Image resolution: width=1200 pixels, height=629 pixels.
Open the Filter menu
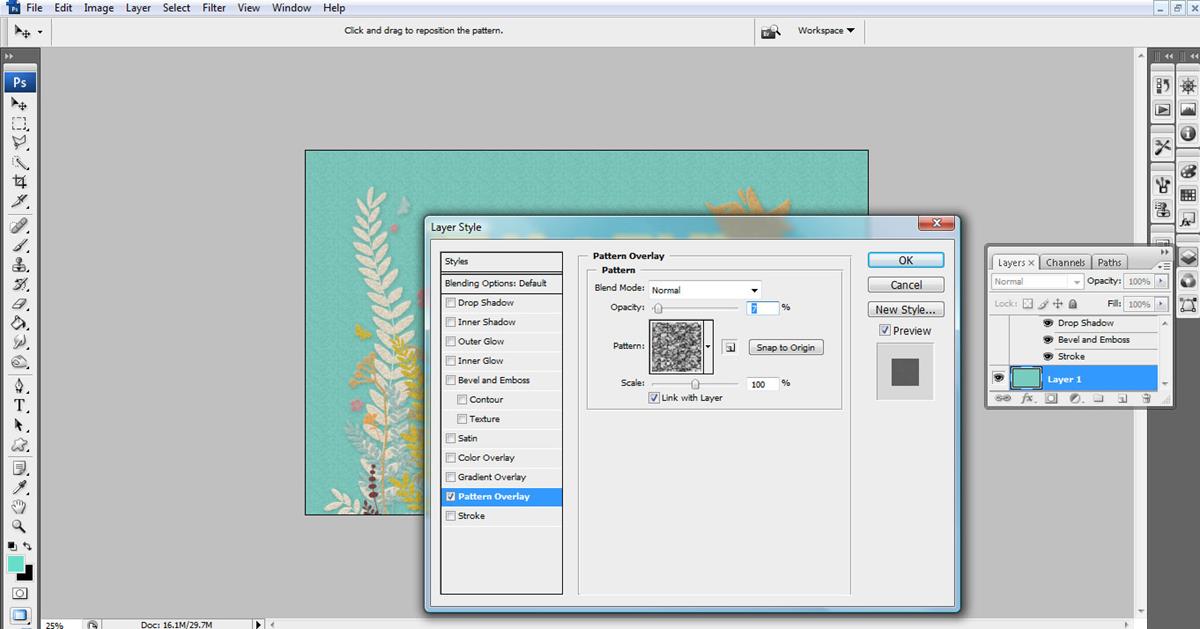pos(214,8)
